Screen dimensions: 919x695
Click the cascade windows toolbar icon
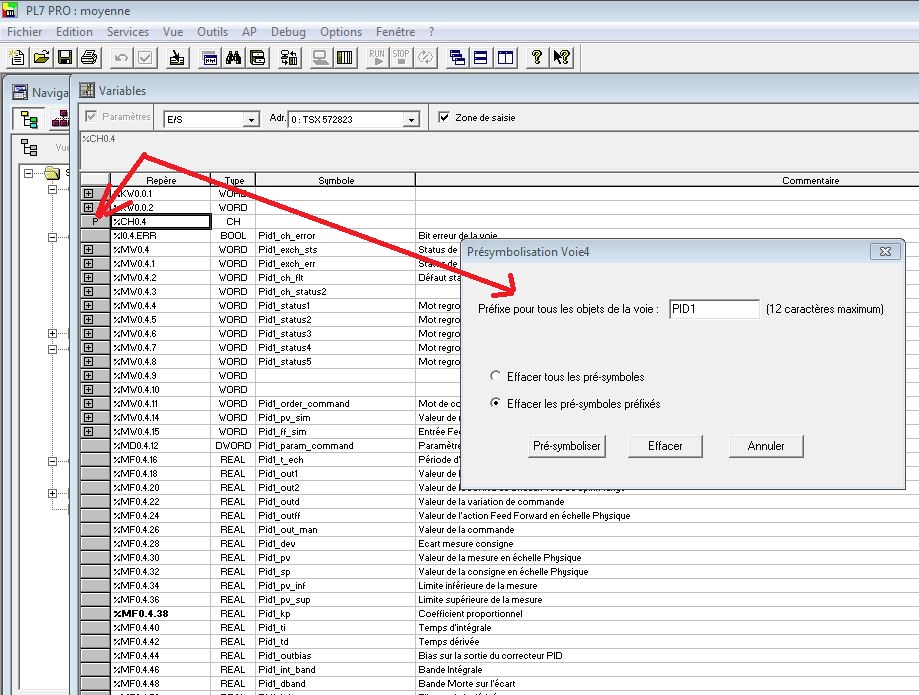(457, 57)
